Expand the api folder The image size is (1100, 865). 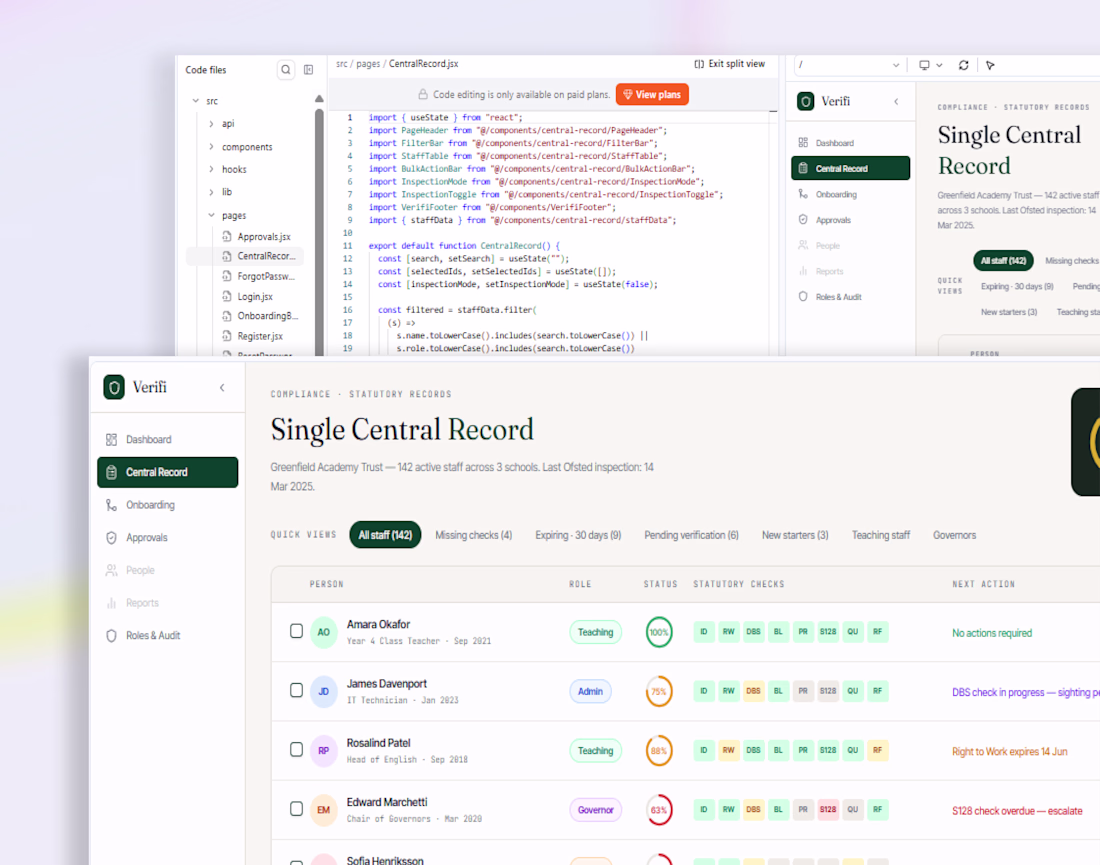211,123
